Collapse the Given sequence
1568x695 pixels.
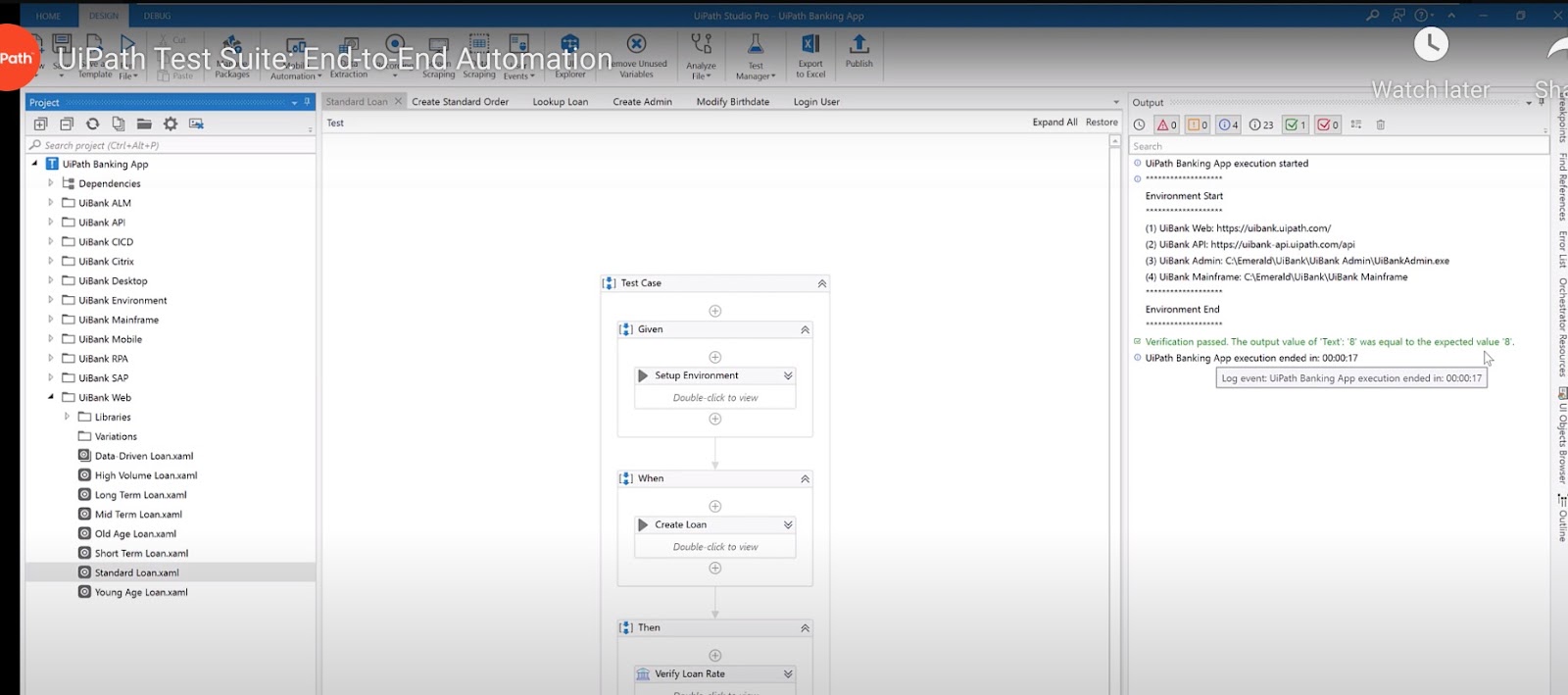point(806,329)
